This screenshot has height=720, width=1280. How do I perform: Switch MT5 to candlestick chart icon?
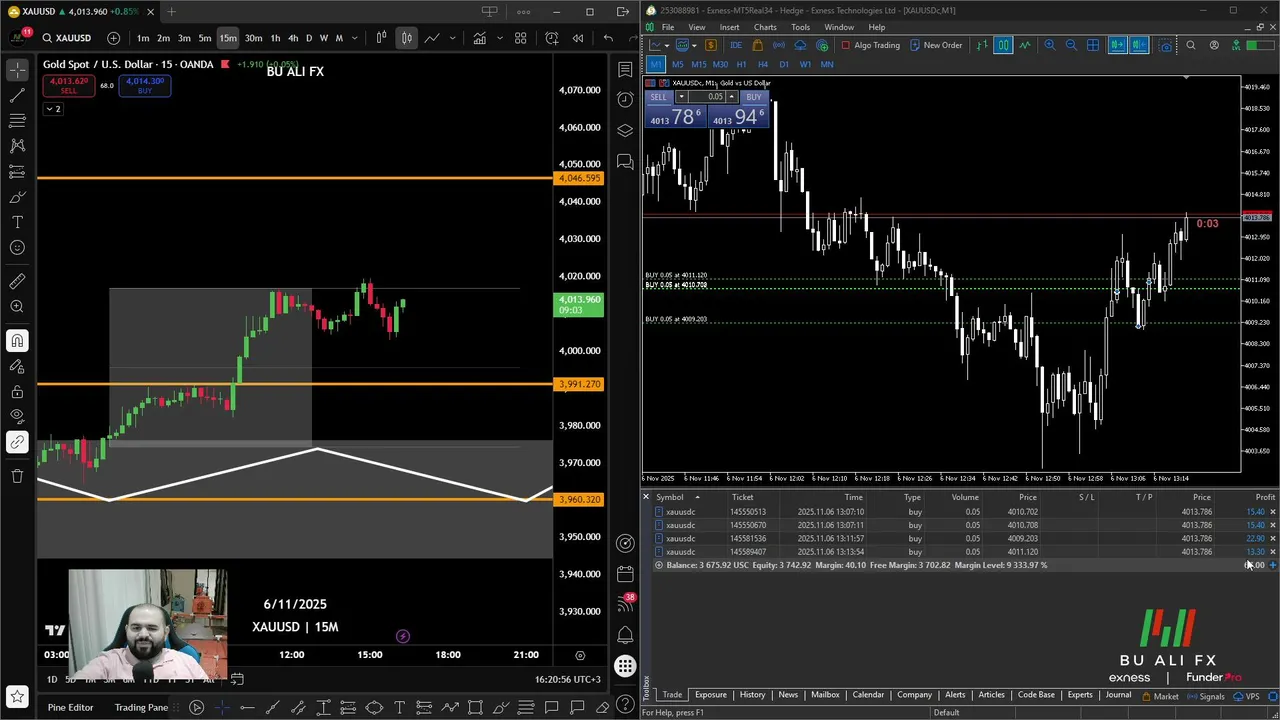point(1003,45)
